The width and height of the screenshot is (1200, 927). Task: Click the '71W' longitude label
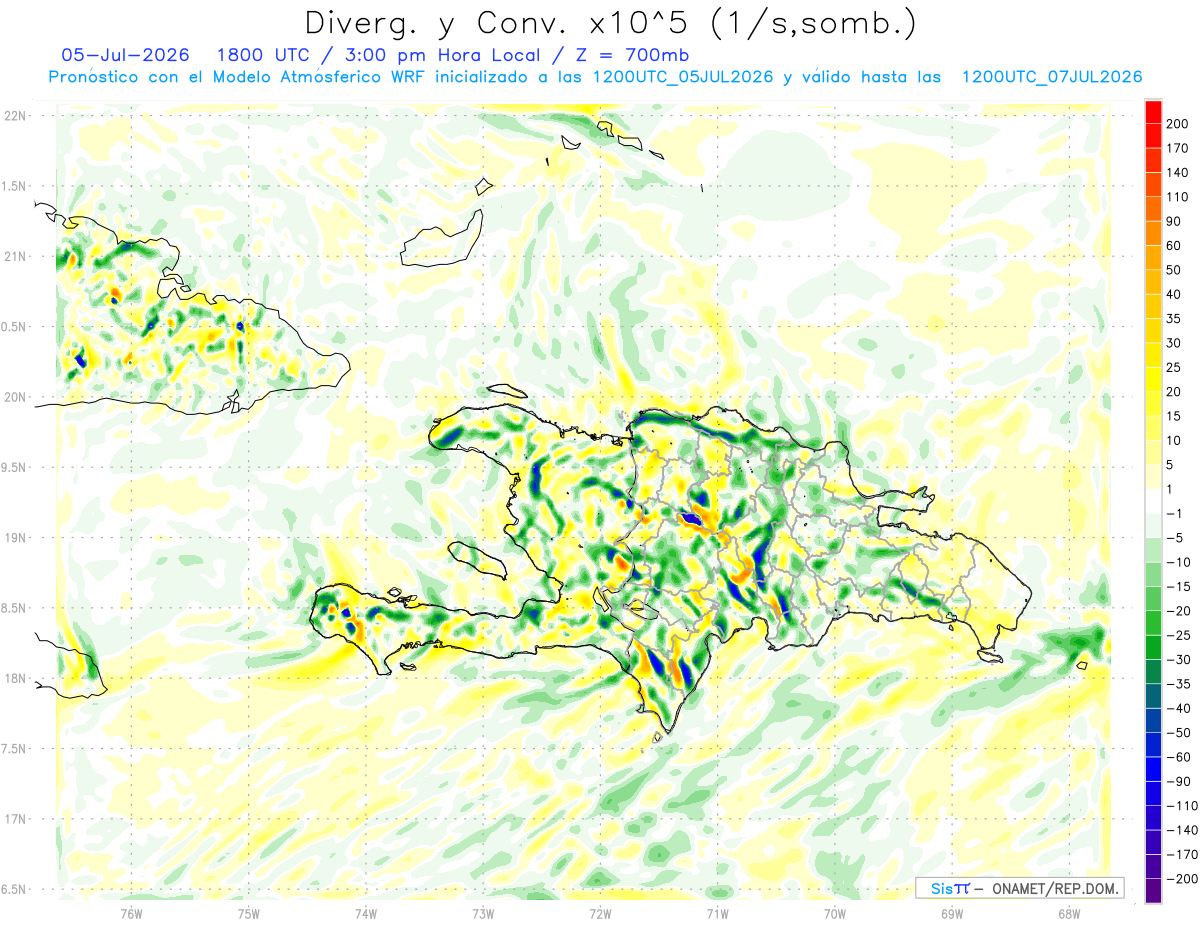(x=717, y=913)
